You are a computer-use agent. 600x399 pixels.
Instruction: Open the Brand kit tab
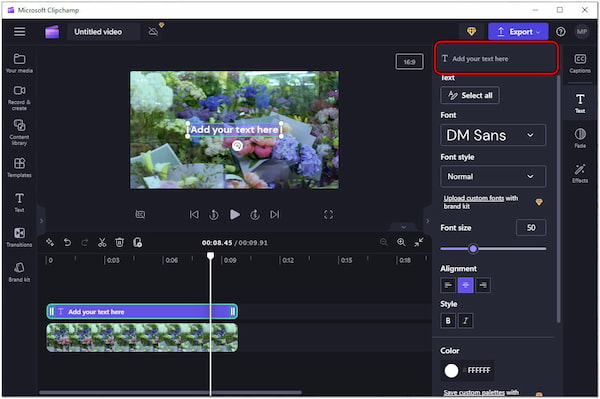click(19, 272)
